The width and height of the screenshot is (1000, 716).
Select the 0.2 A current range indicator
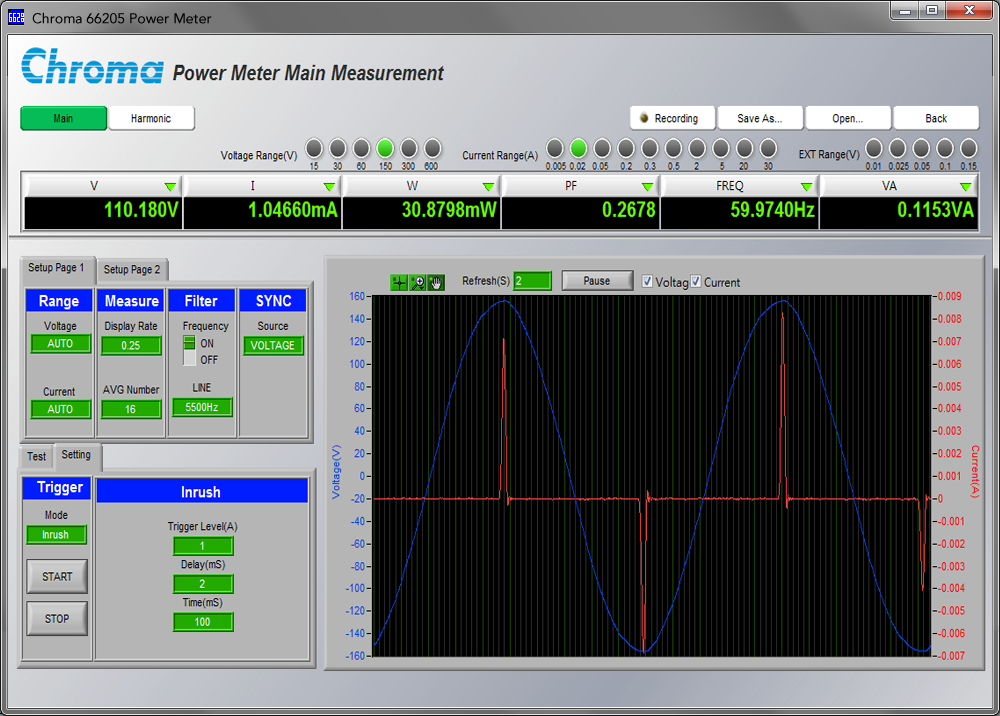pyautogui.click(x=626, y=149)
